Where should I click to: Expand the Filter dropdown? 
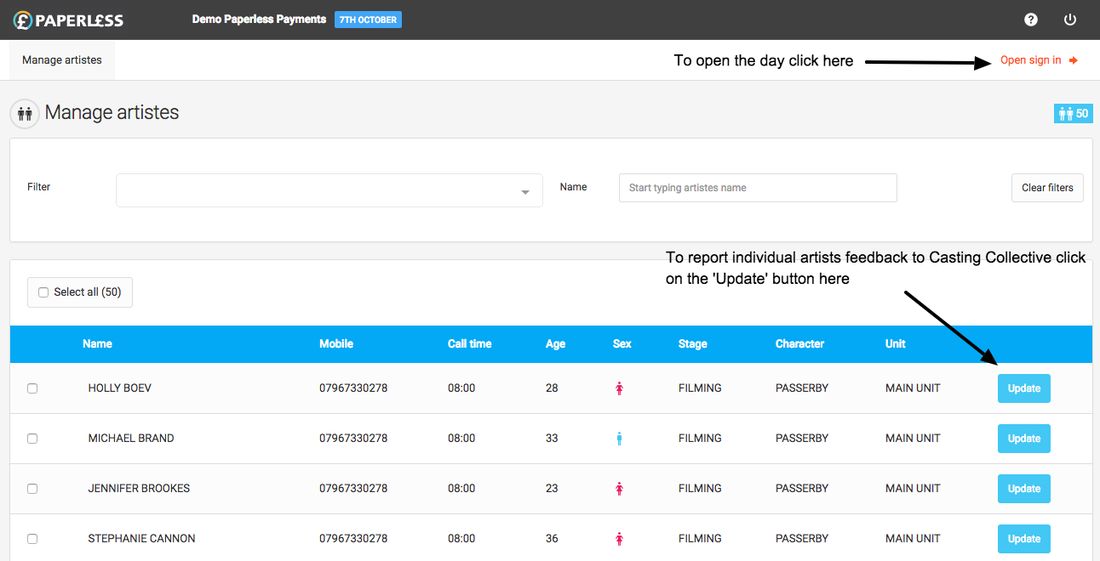(x=329, y=191)
